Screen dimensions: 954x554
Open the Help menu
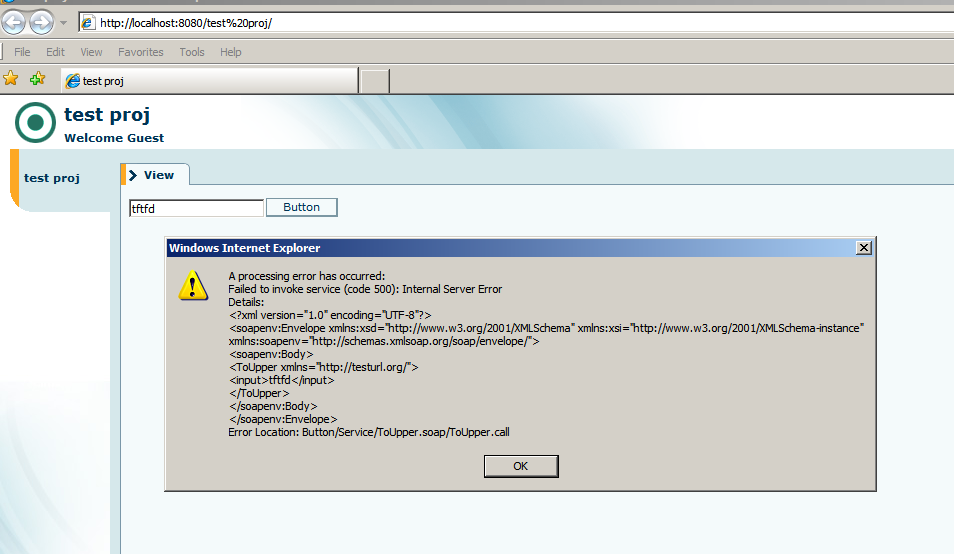tap(231, 52)
